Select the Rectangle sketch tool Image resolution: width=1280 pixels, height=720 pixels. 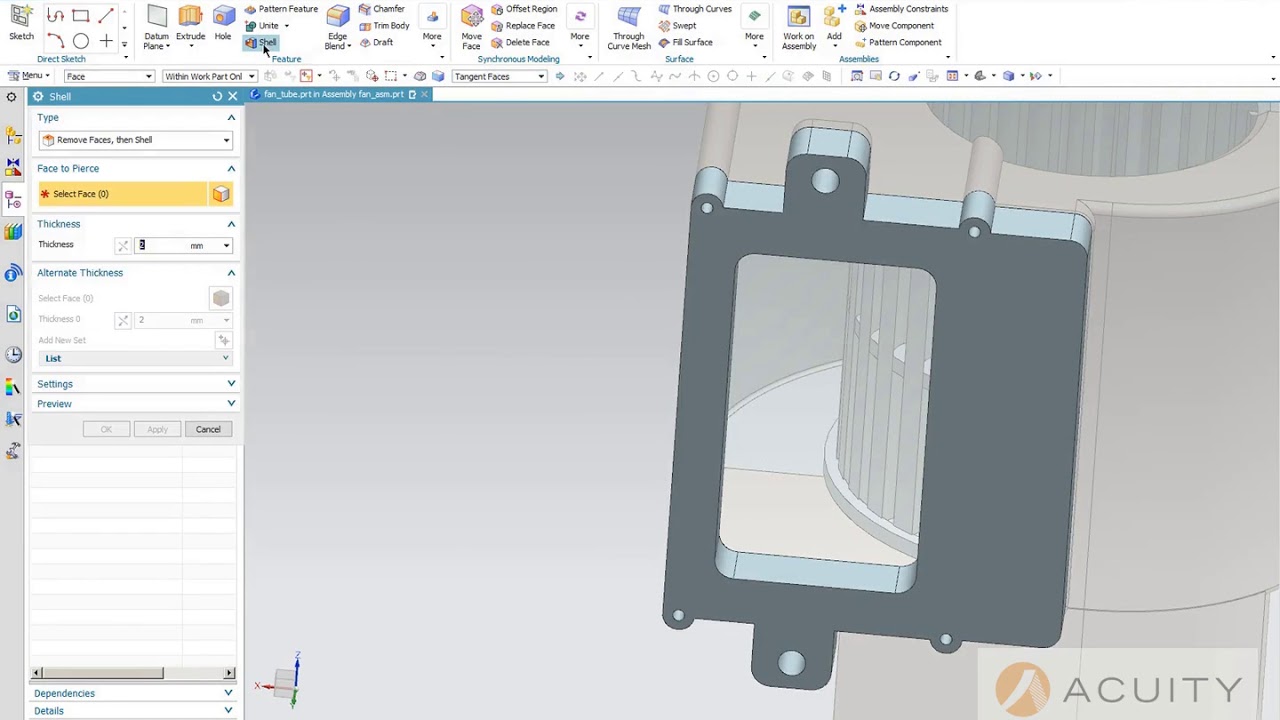[81, 15]
